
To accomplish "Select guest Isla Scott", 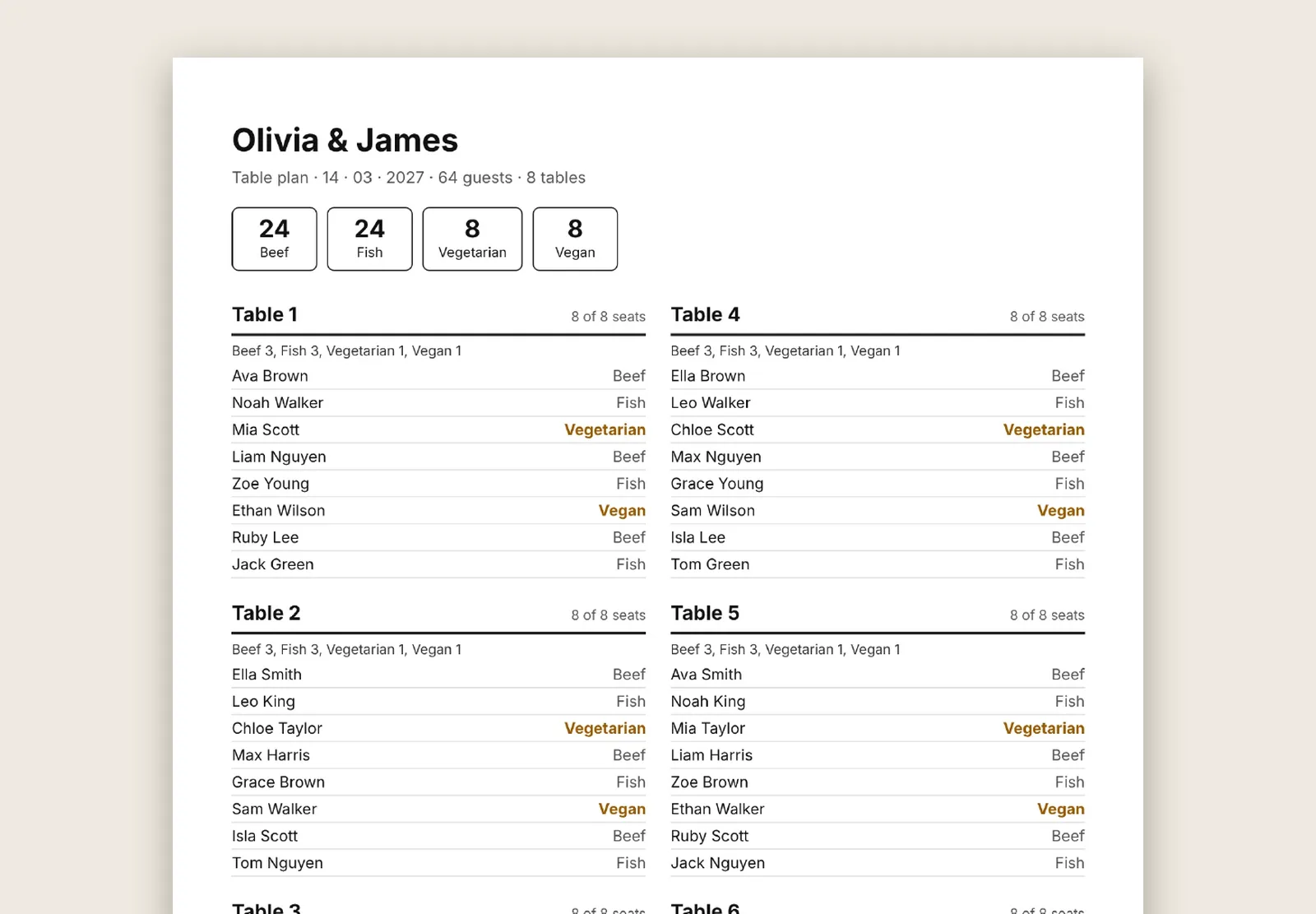I will 265,836.
